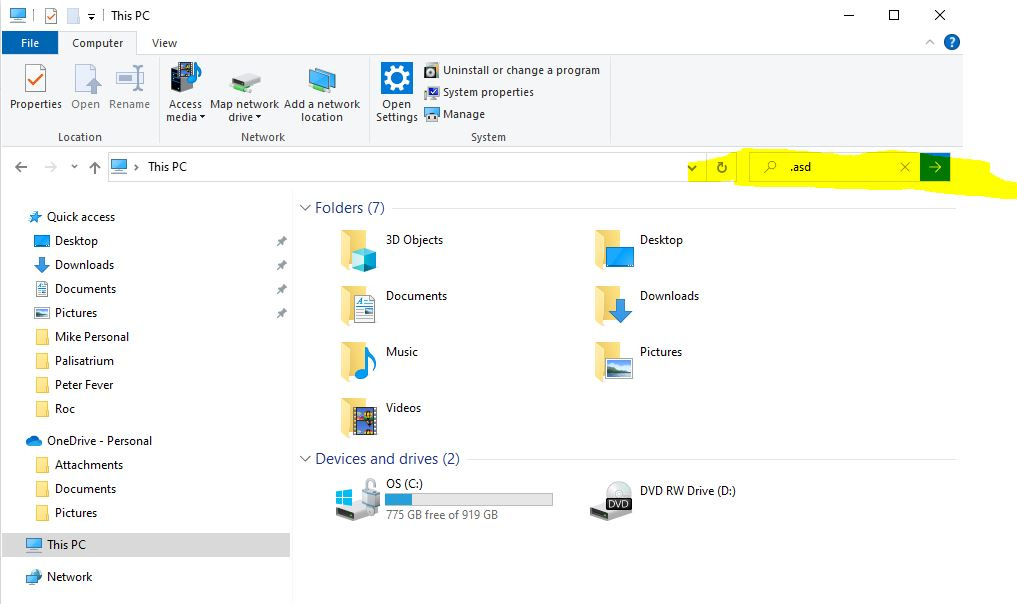Select the Videos folder
Viewport: 1017px width, 604px height.
(381, 417)
